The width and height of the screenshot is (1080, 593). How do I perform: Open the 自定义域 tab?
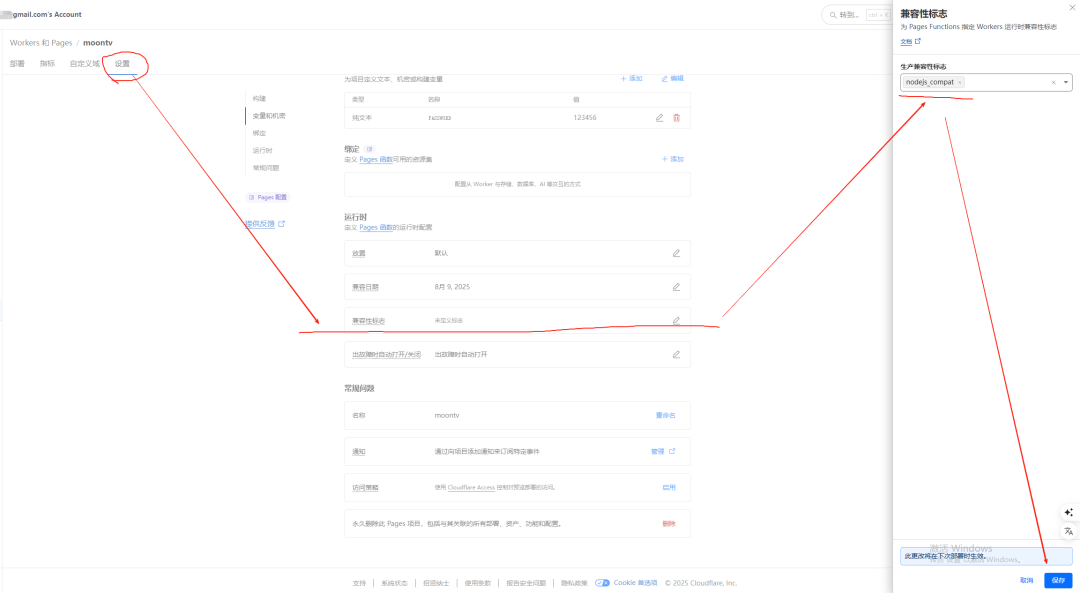85,63
